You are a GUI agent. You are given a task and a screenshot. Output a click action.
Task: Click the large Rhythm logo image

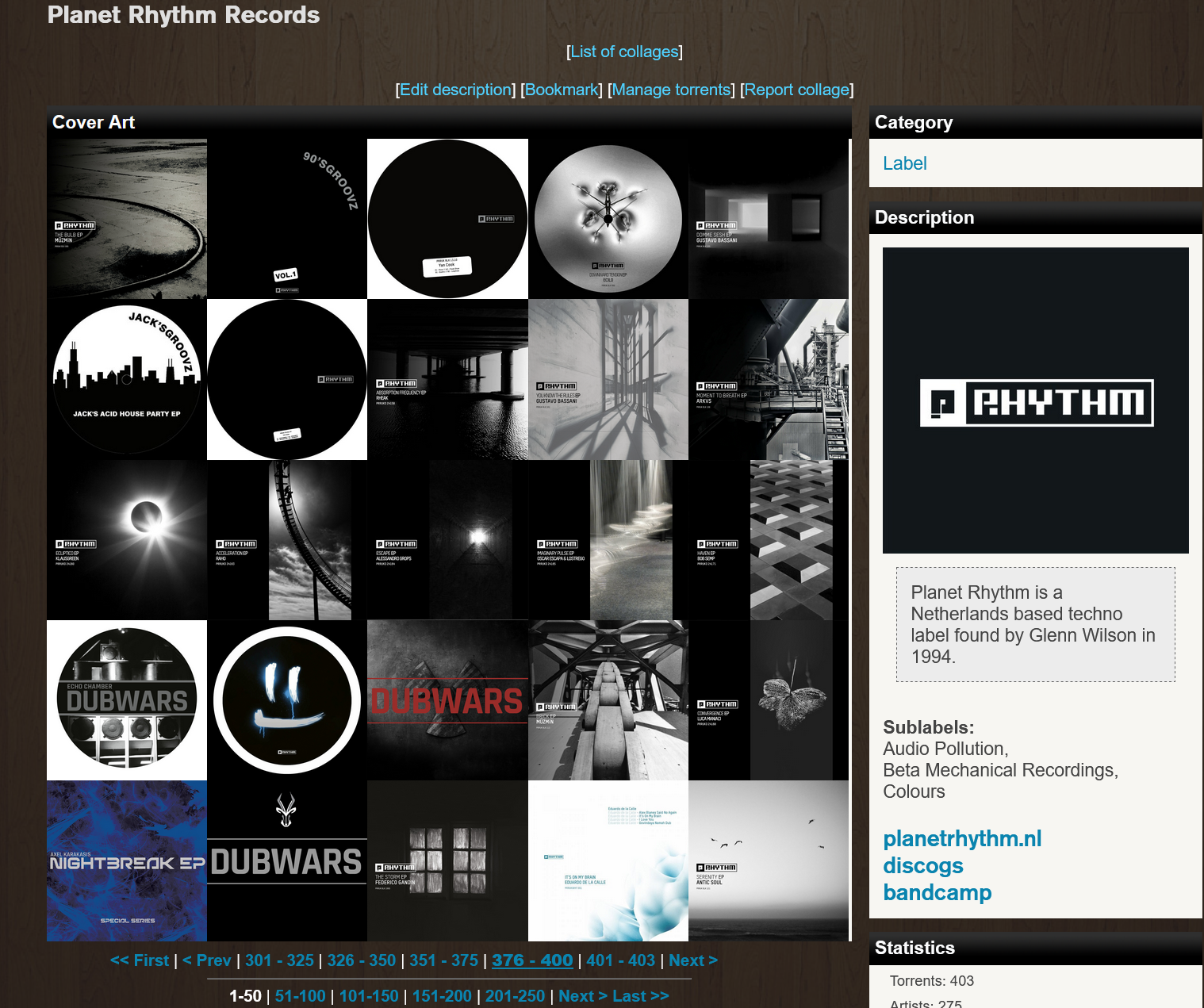[1036, 401]
